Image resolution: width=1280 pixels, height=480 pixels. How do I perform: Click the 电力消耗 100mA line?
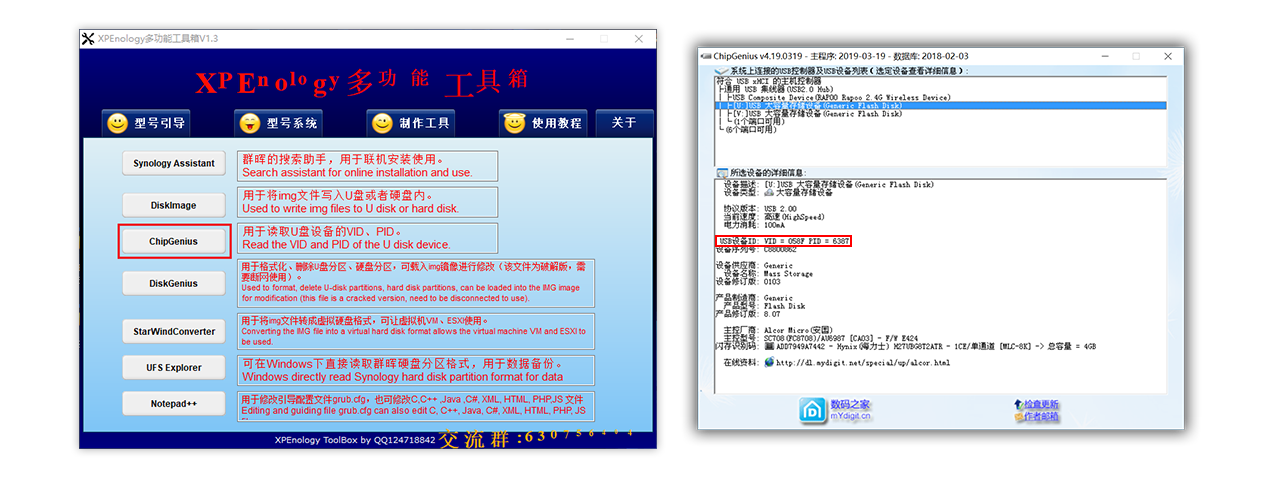(753, 226)
